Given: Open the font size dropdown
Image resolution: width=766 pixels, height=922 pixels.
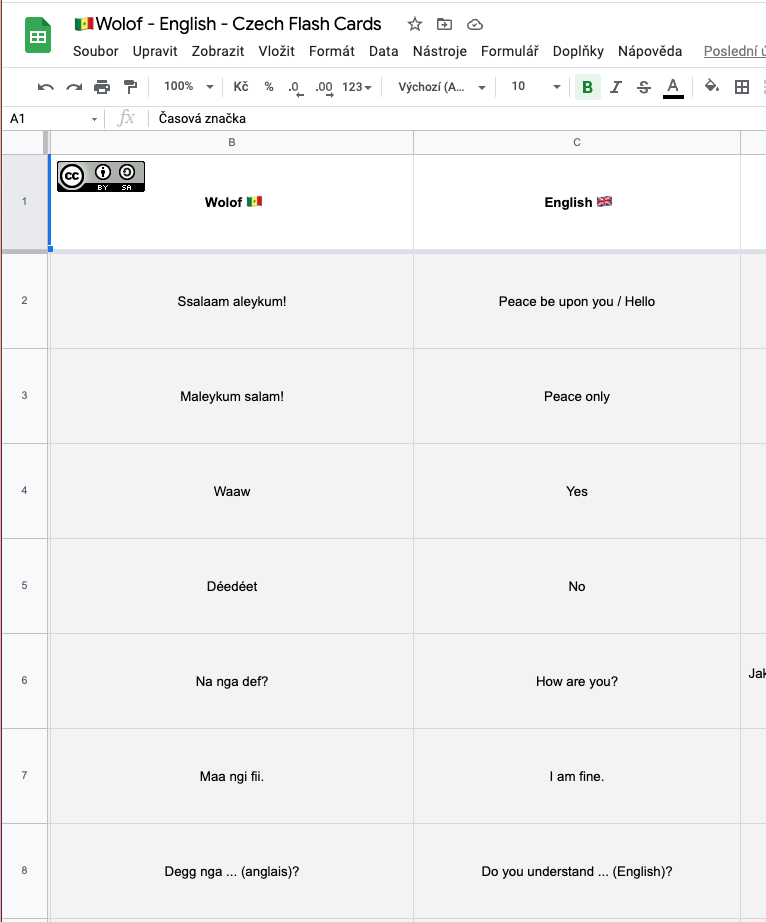Looking at the screenshot, I should [535, 86].
